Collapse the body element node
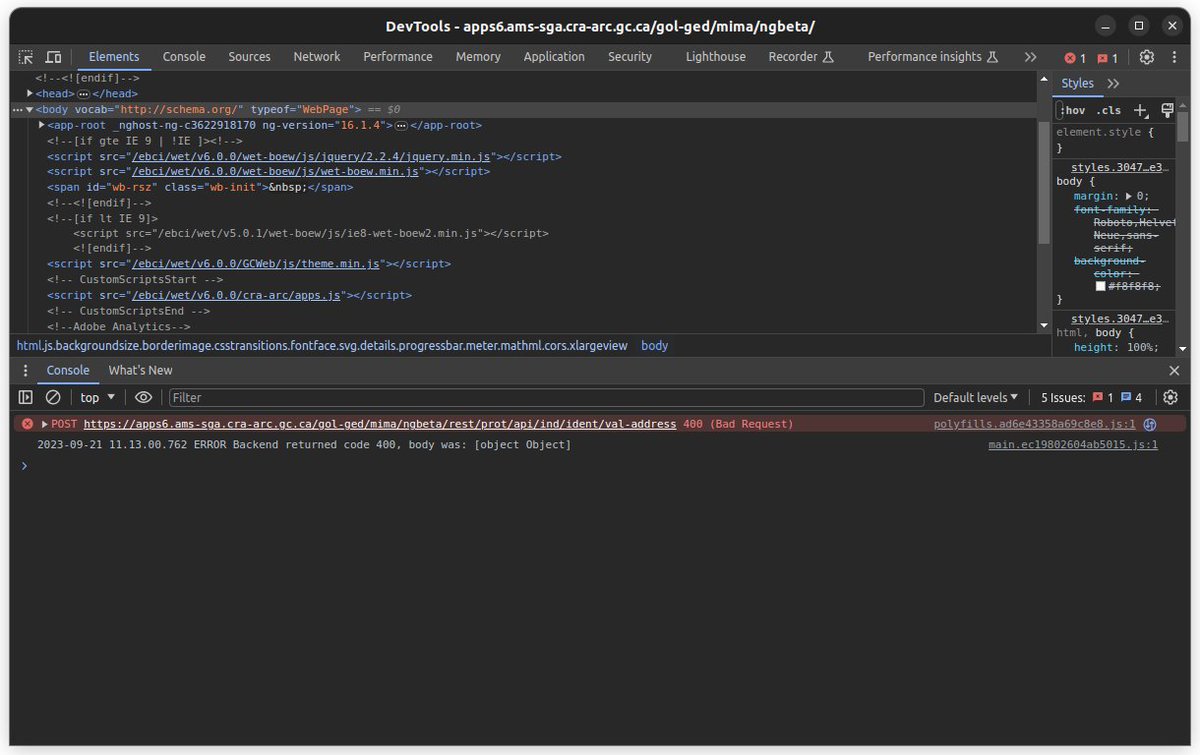The width and height of the screenshot is (1200, 755). coord(31,109)
